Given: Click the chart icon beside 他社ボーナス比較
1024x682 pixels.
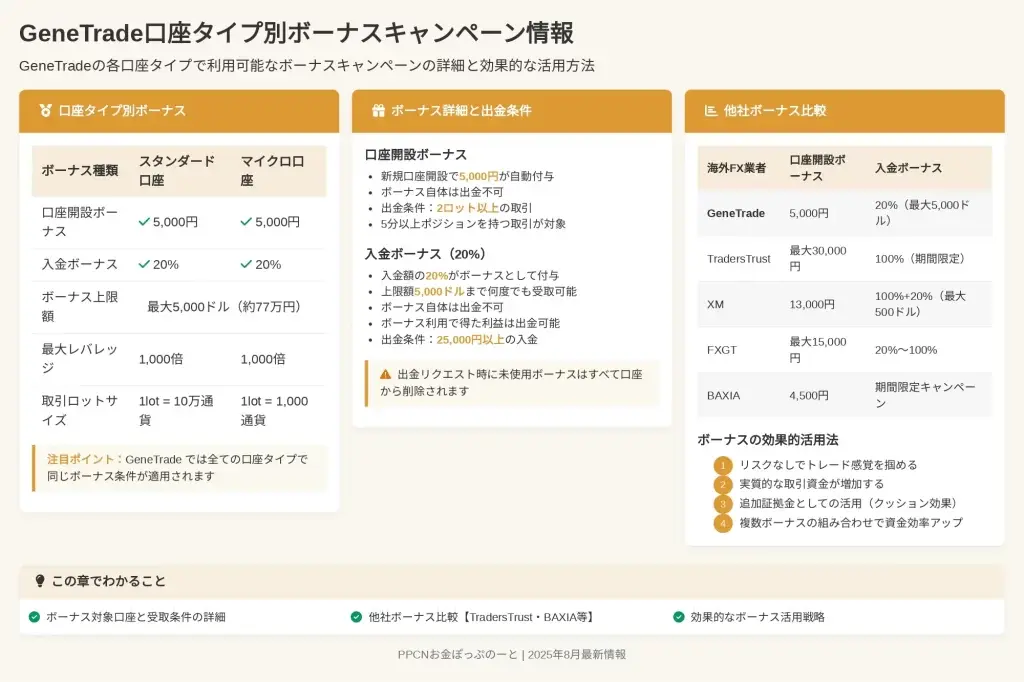Looking at the screenshot, I should [711, 111].
